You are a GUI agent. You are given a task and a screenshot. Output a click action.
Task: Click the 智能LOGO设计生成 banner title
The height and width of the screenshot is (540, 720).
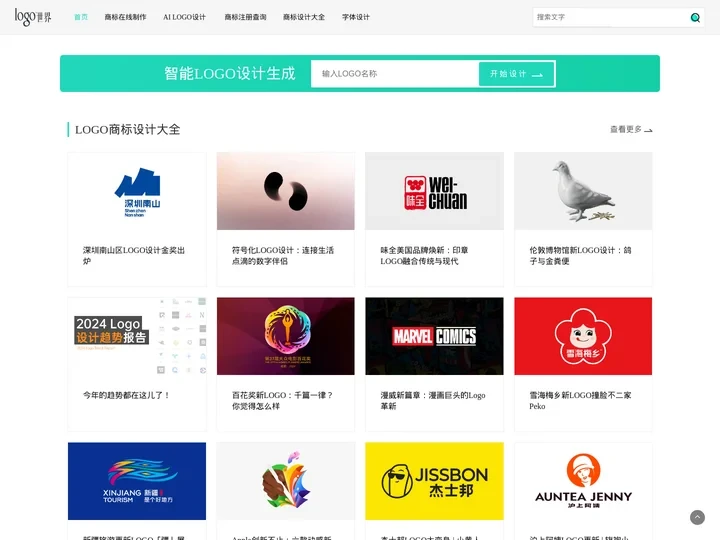230,73
